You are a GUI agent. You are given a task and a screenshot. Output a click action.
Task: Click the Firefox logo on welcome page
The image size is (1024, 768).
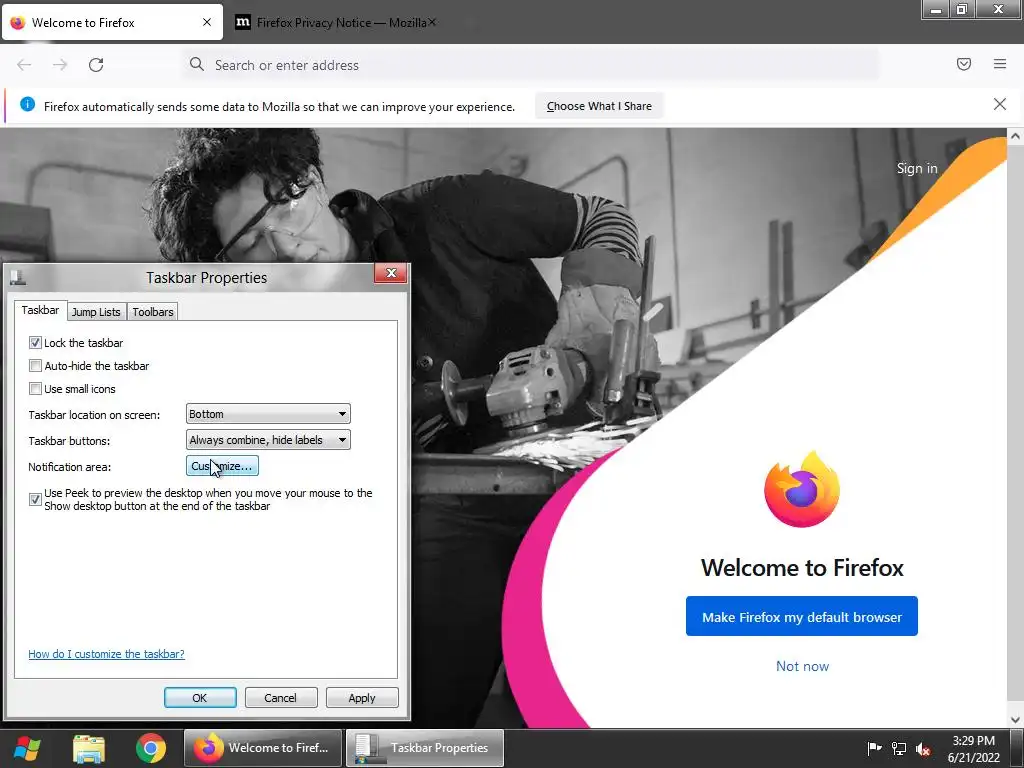point(802,489)
